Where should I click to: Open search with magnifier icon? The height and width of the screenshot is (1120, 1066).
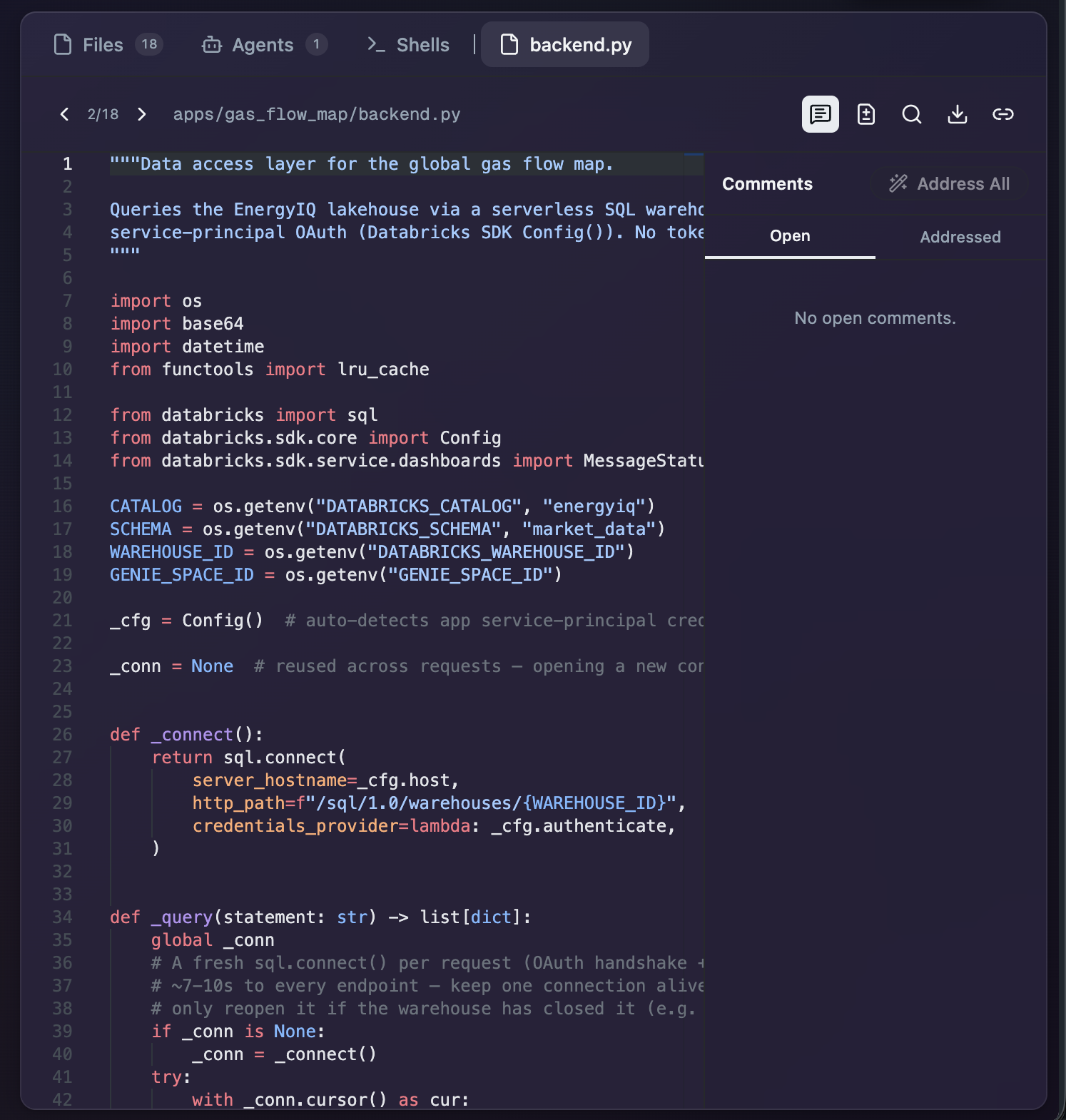pos(912,114)
